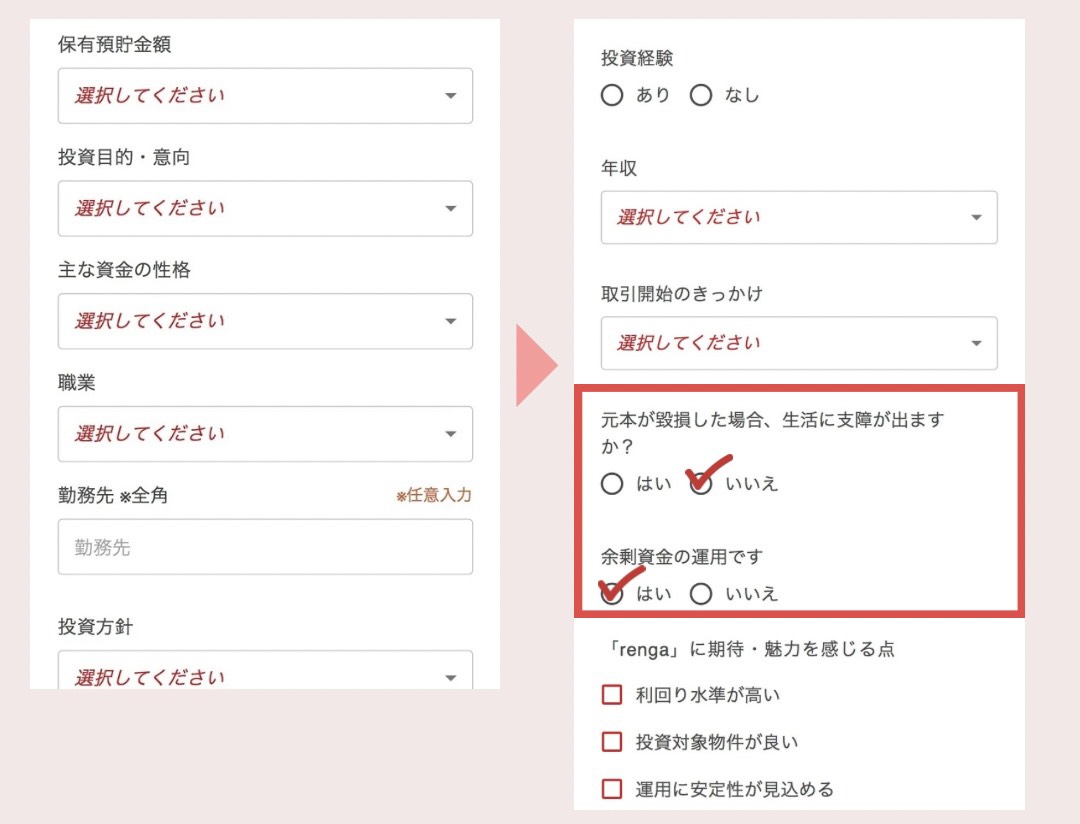Click the caret icon in 職業 field

pos(450,434)
